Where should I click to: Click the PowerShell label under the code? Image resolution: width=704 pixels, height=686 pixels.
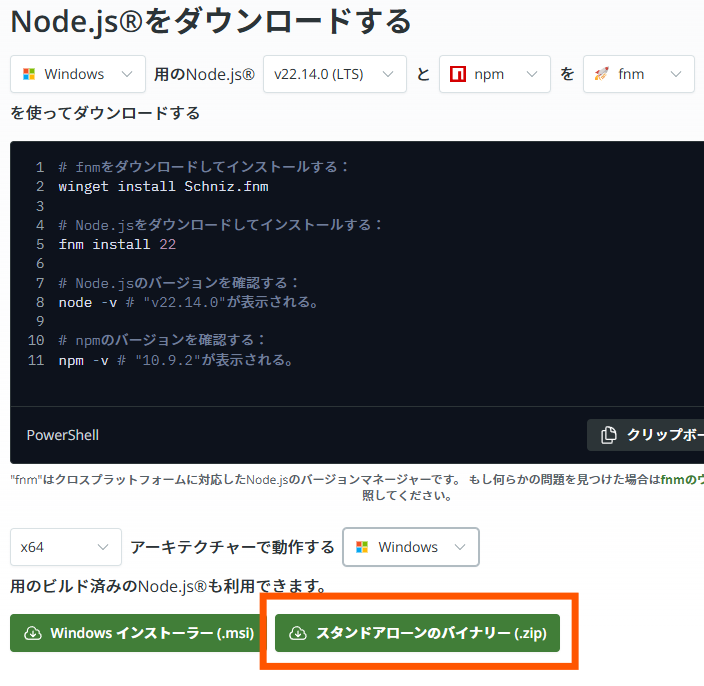[63, 435]
